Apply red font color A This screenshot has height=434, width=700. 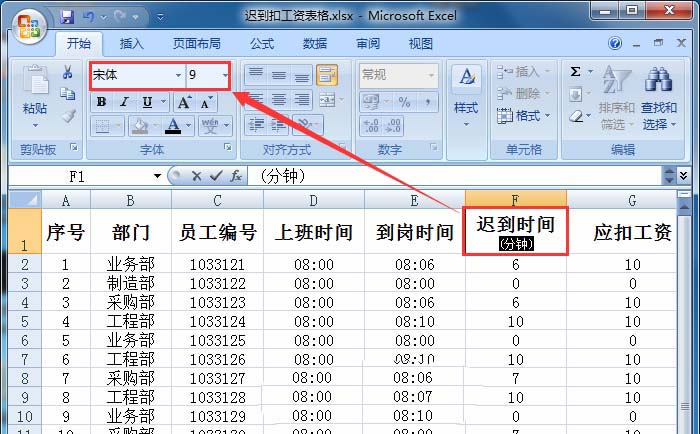click(x=173, y=126)
